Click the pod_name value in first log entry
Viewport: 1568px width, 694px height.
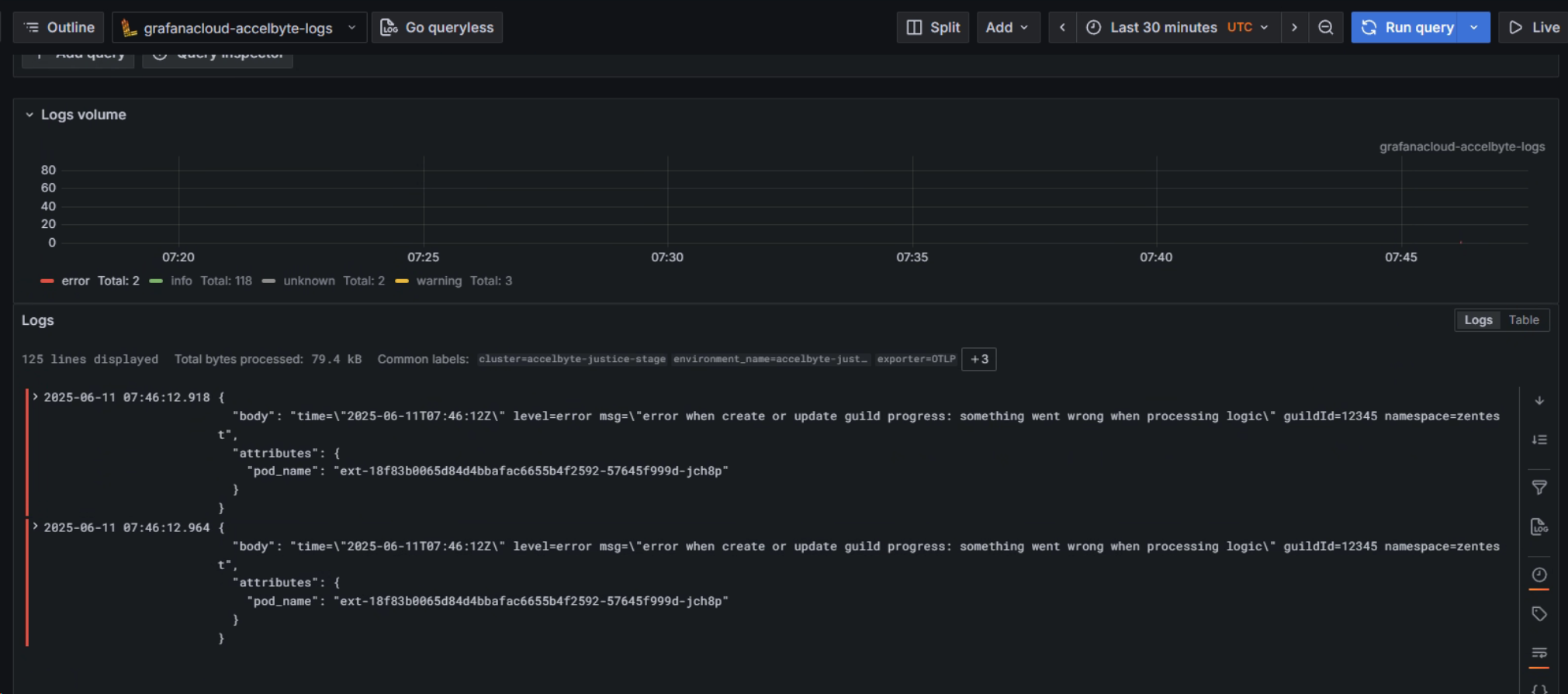click(x=531, y=471)
